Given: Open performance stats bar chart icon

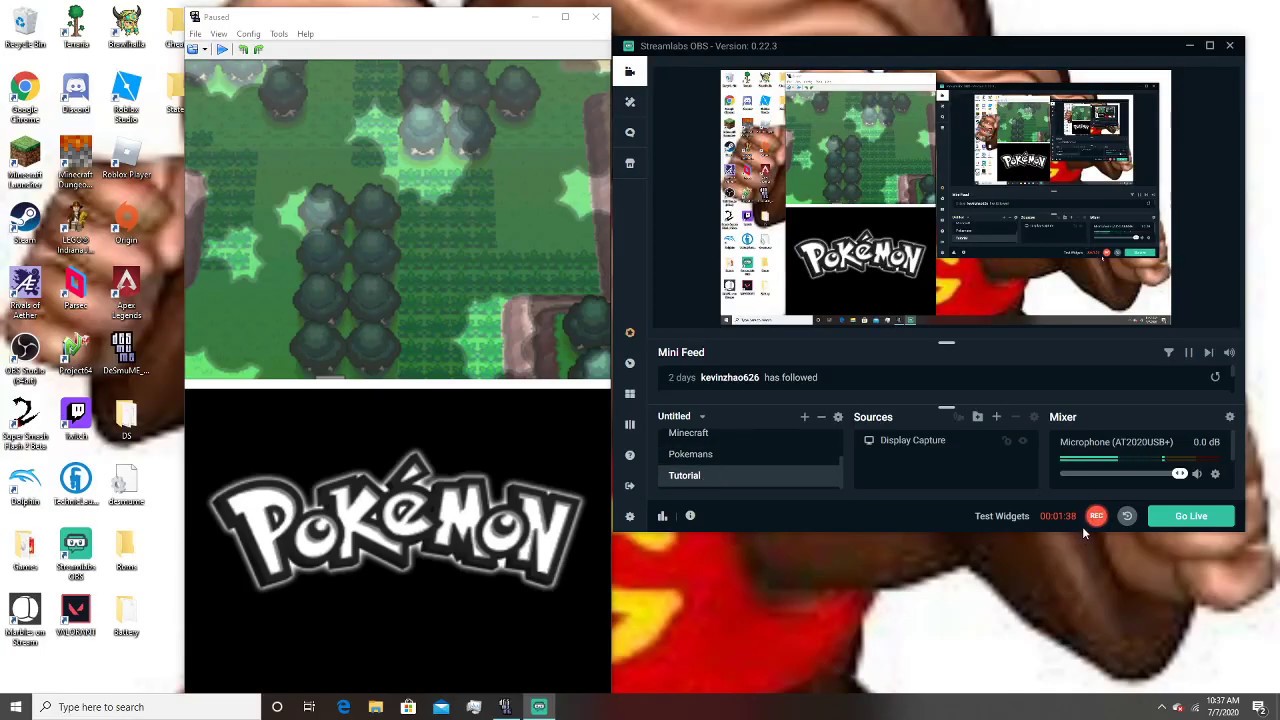Looking at the screenshot, I should (x=662, y=516).
